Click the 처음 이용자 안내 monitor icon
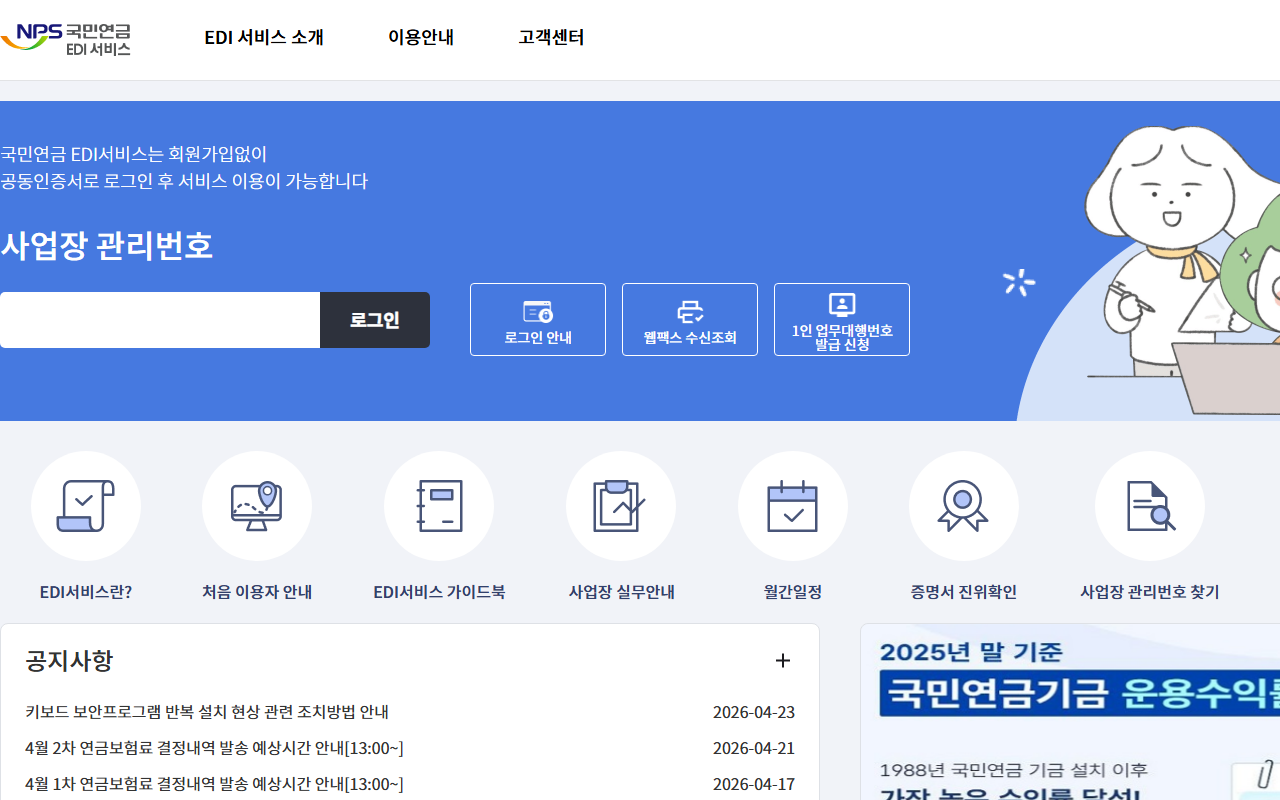The width and height of the screenshot is (1280, 800). point(257,506)
